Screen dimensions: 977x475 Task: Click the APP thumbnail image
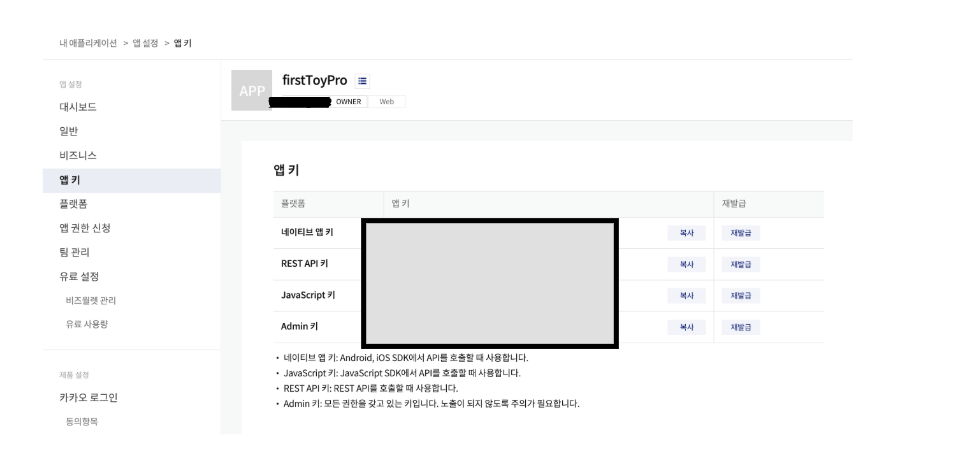[x=252, y=90]
